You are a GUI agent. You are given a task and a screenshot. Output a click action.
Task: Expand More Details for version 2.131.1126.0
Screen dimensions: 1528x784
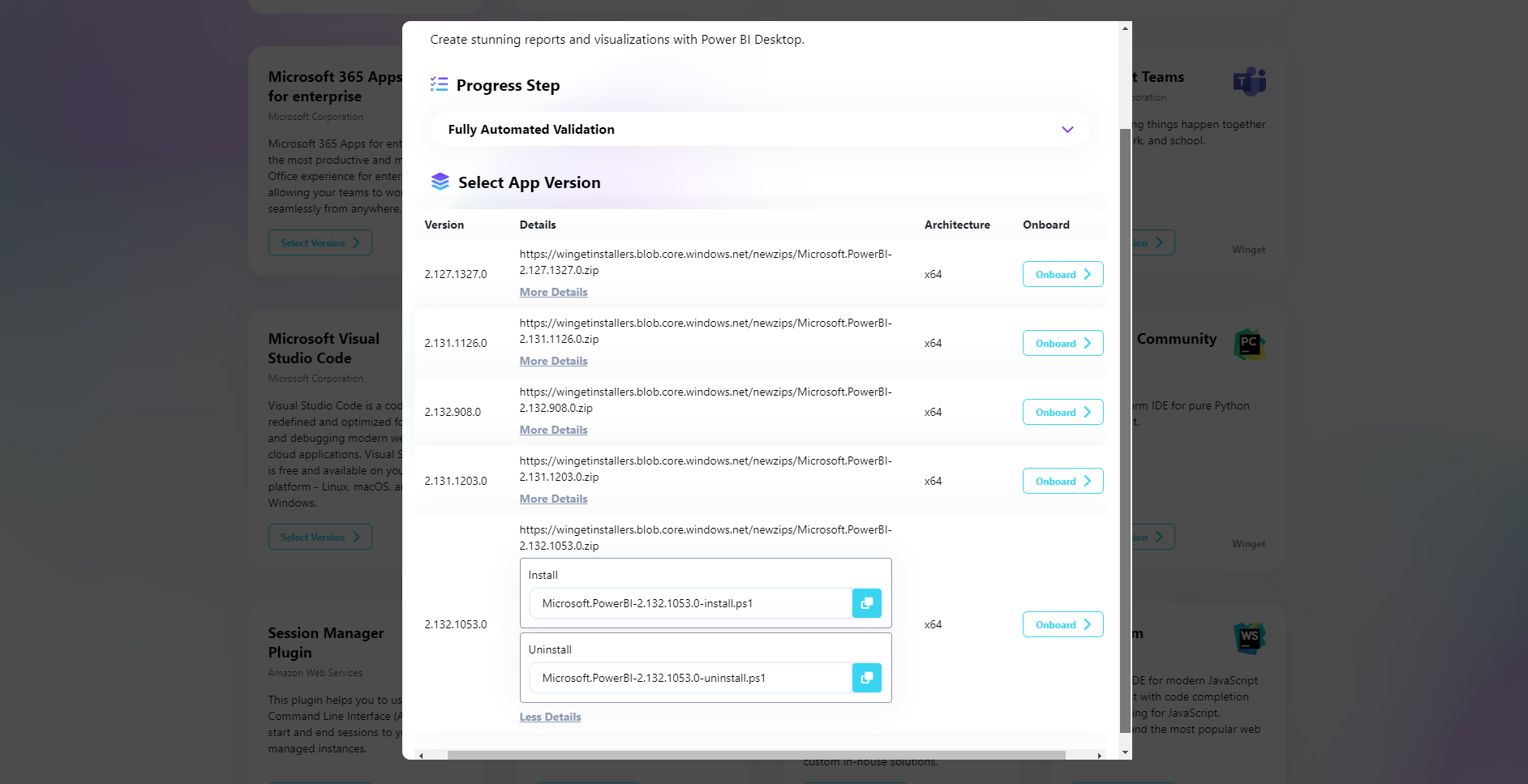(553, 361)
